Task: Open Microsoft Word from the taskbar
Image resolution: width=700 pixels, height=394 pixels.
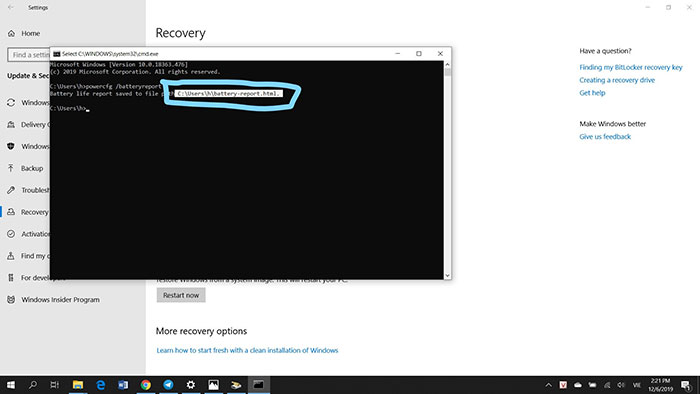Action: [123, 385]
